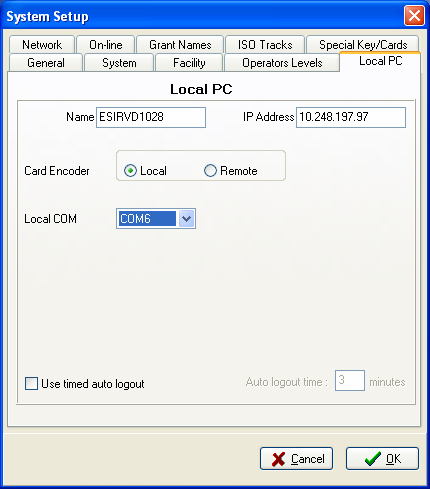Screen dimensions: 430x489
Task: Click the red X icon on Cancel
Action: (278, 459)
